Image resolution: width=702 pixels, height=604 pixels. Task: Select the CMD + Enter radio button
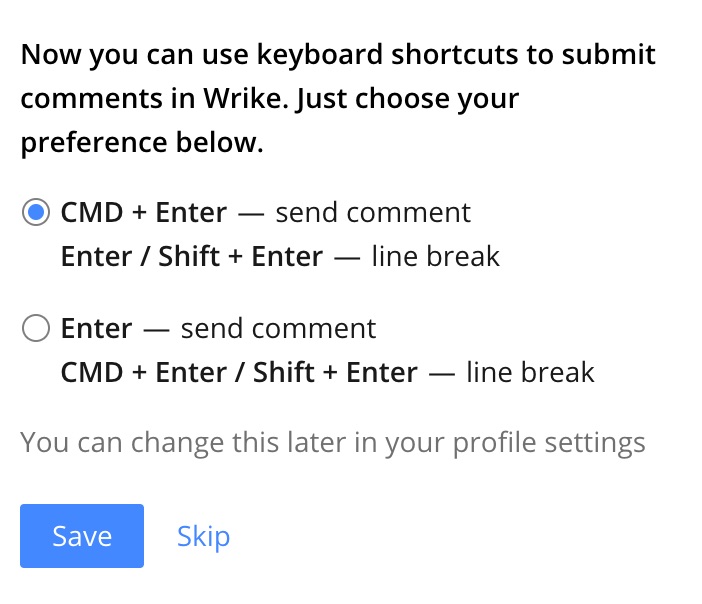36,212
